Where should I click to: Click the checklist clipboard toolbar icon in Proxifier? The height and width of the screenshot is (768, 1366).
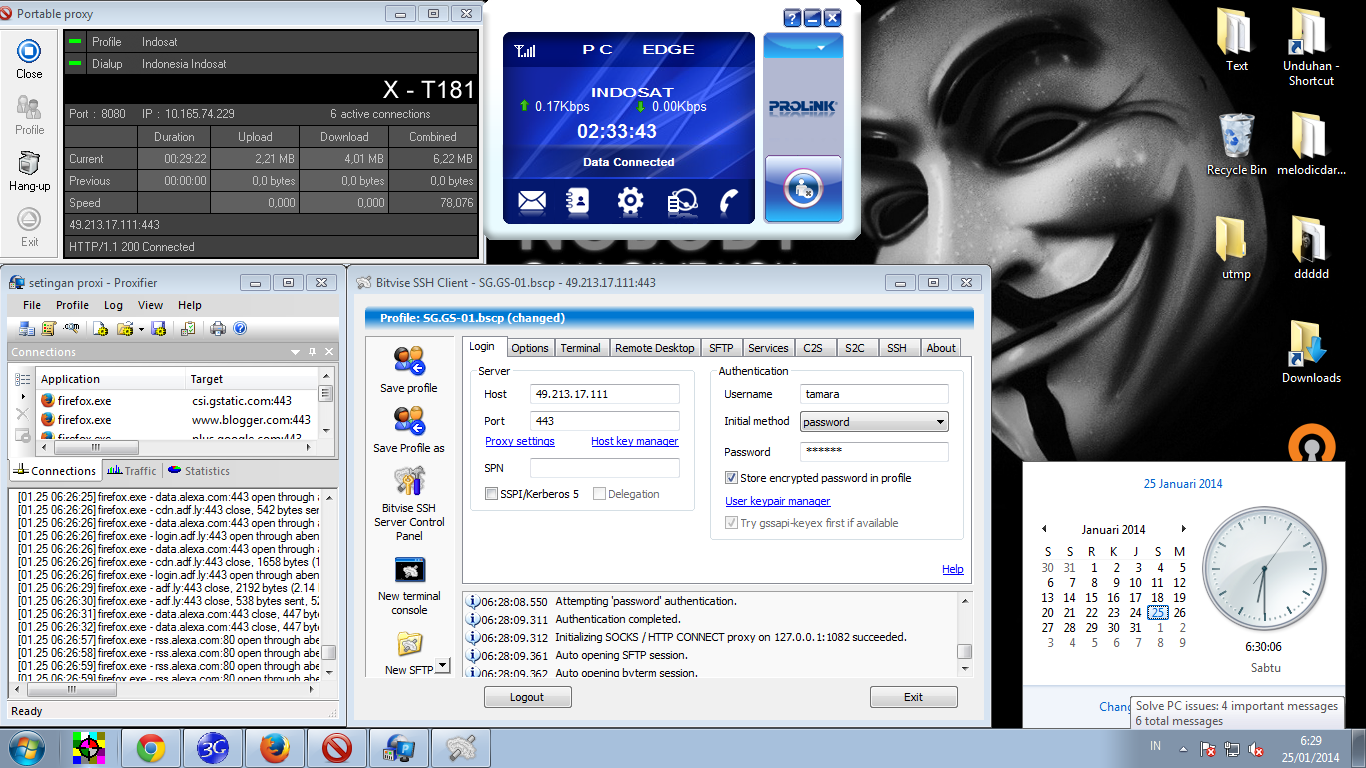coord(187,328)
